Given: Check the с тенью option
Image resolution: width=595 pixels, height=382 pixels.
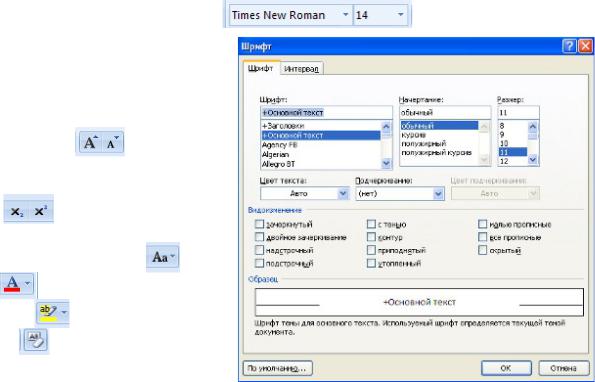Looking at the screenshot, I should tap(371, 224).
